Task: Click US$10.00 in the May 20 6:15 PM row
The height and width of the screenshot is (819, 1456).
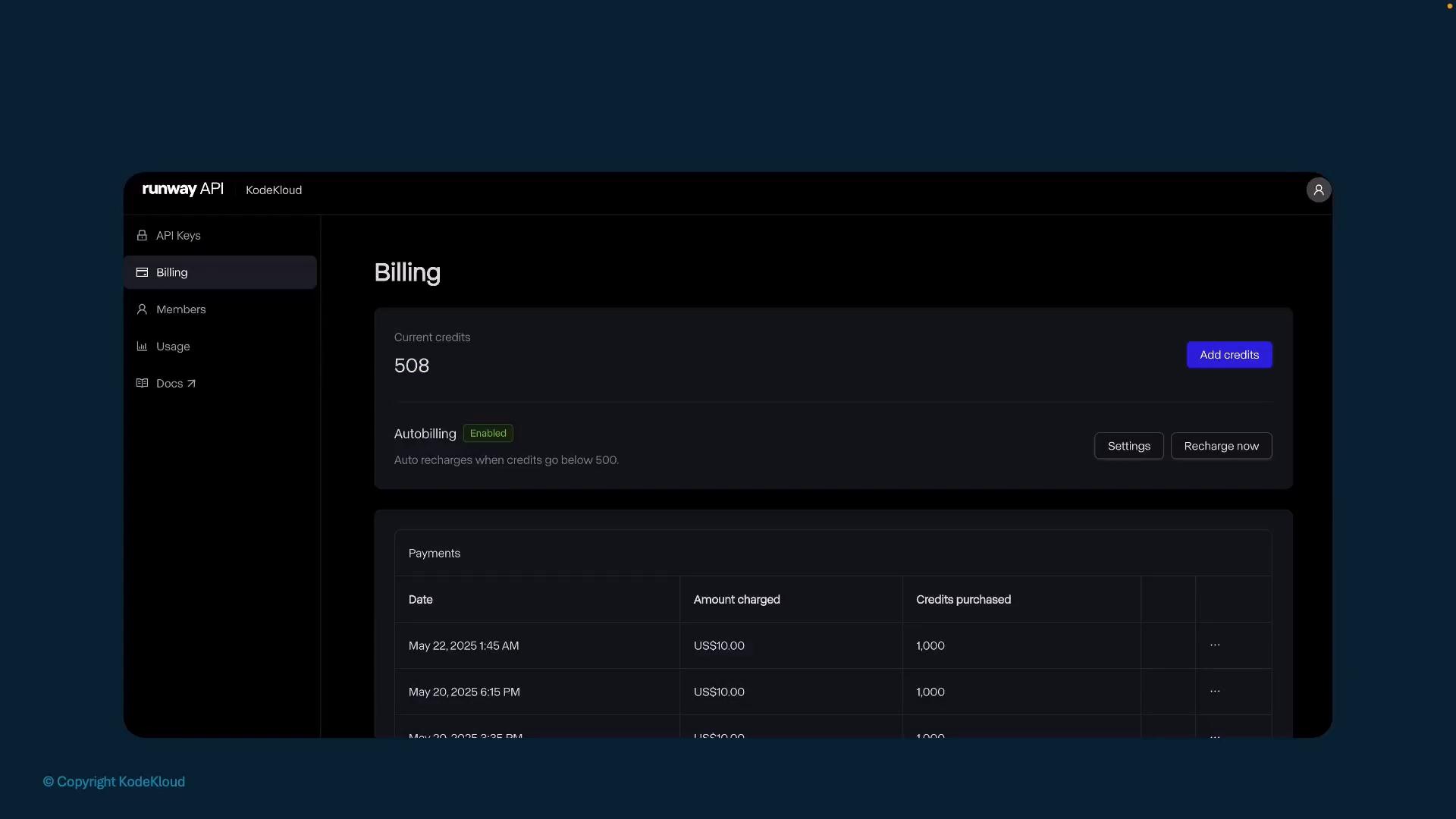Action: click(x=719, y=692)
